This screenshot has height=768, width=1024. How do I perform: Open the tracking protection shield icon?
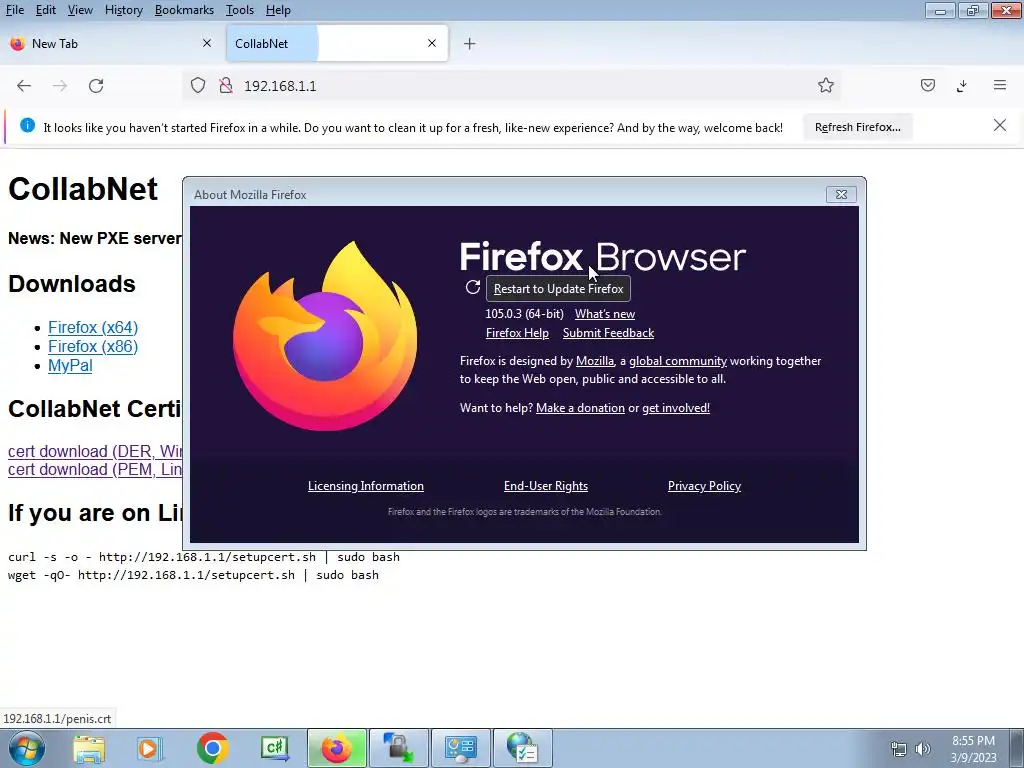click(x=198, y=86)
